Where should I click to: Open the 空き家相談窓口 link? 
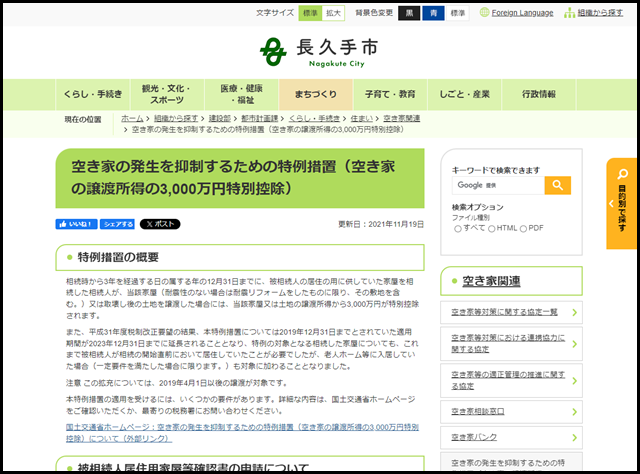tap(478, 412)
